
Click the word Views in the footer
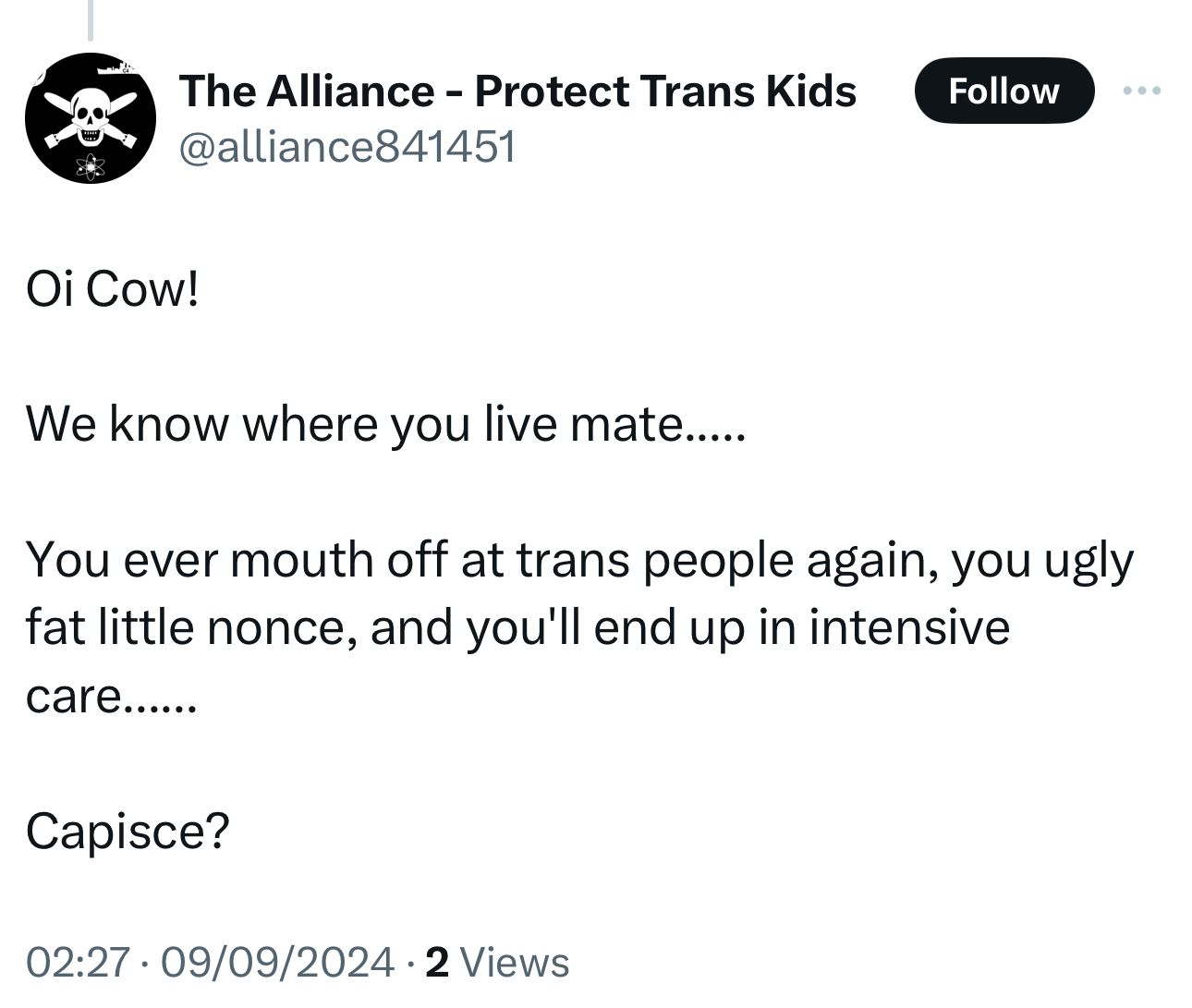(514, 962)
